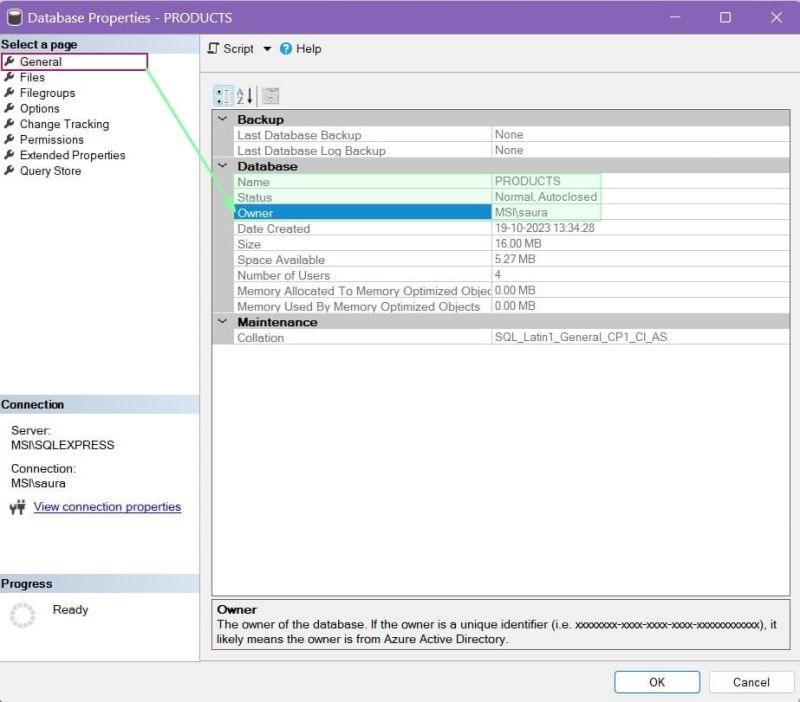Viewport: 800px width, 702px height.
Task: Open the Script dropdown arrow
Action: [x=266, y=48]
